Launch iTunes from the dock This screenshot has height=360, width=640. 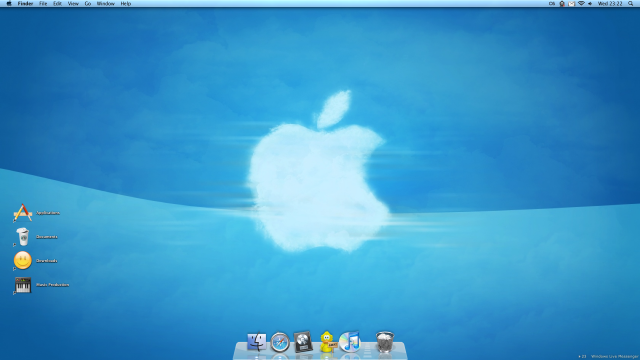(350, 342)
